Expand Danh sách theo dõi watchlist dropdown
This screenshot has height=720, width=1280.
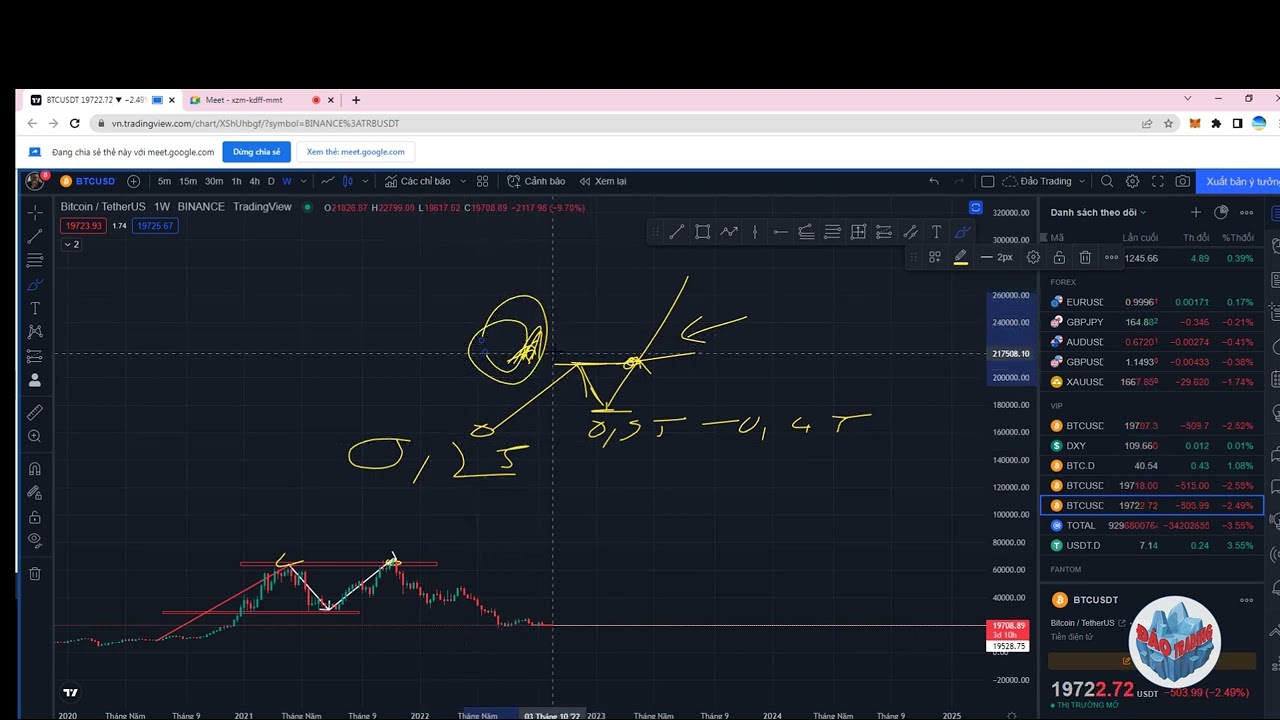(1099, 212)
